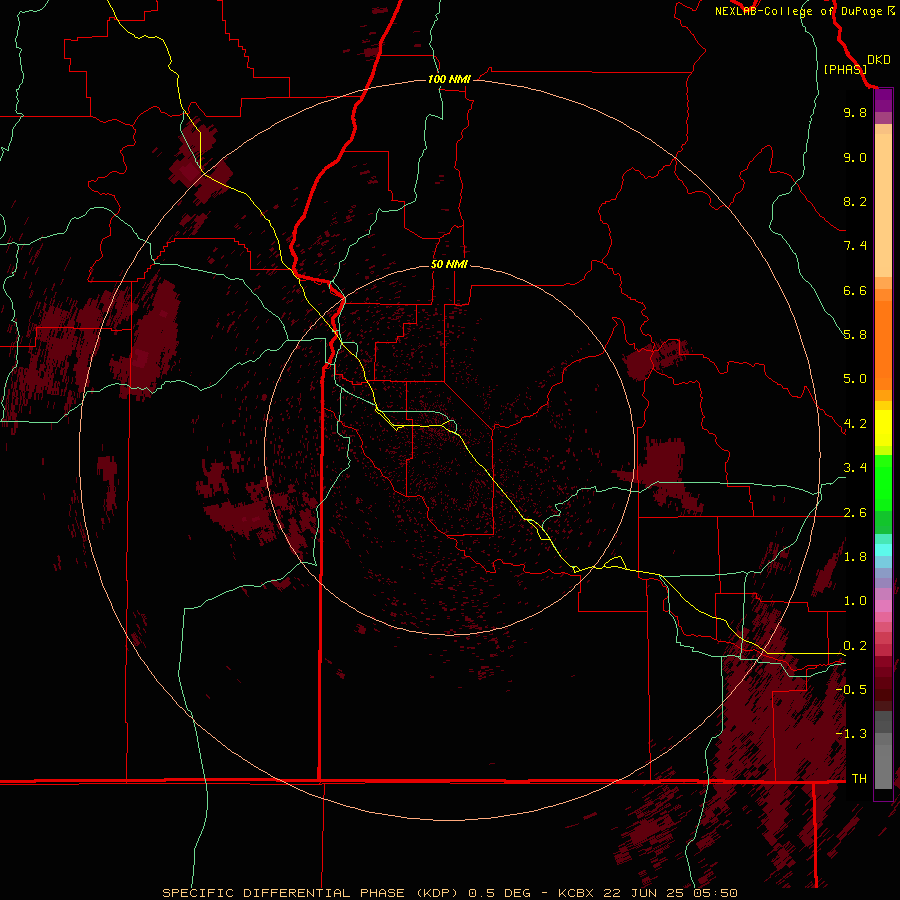Image resolution: width=900 pixels, height=900 pixels.
Task: Click the 6.6 legend value
Action: (x=855, y=290)
